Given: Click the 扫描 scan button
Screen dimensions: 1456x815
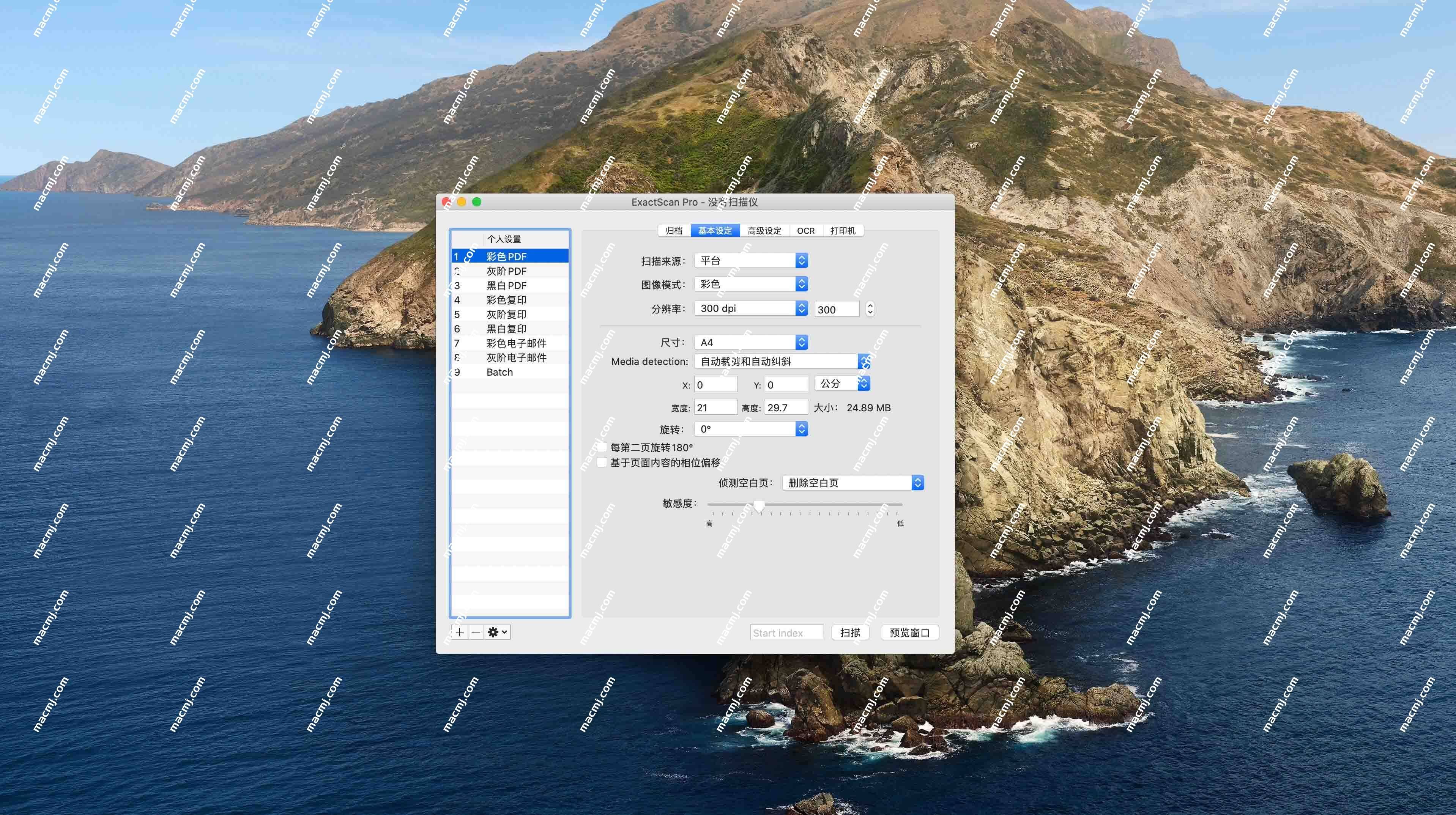Looking at the screenshot, I should pyautogui.click(x=850, y=632).
